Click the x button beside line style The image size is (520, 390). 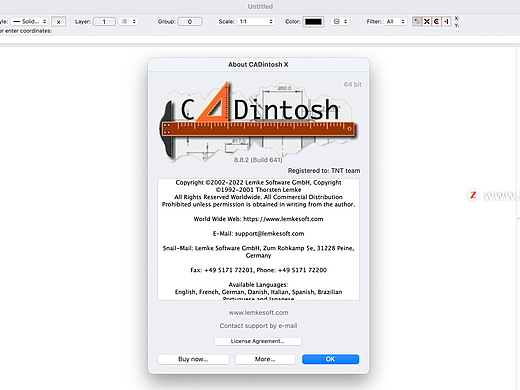pyautogui.click(x=58, y=22)
